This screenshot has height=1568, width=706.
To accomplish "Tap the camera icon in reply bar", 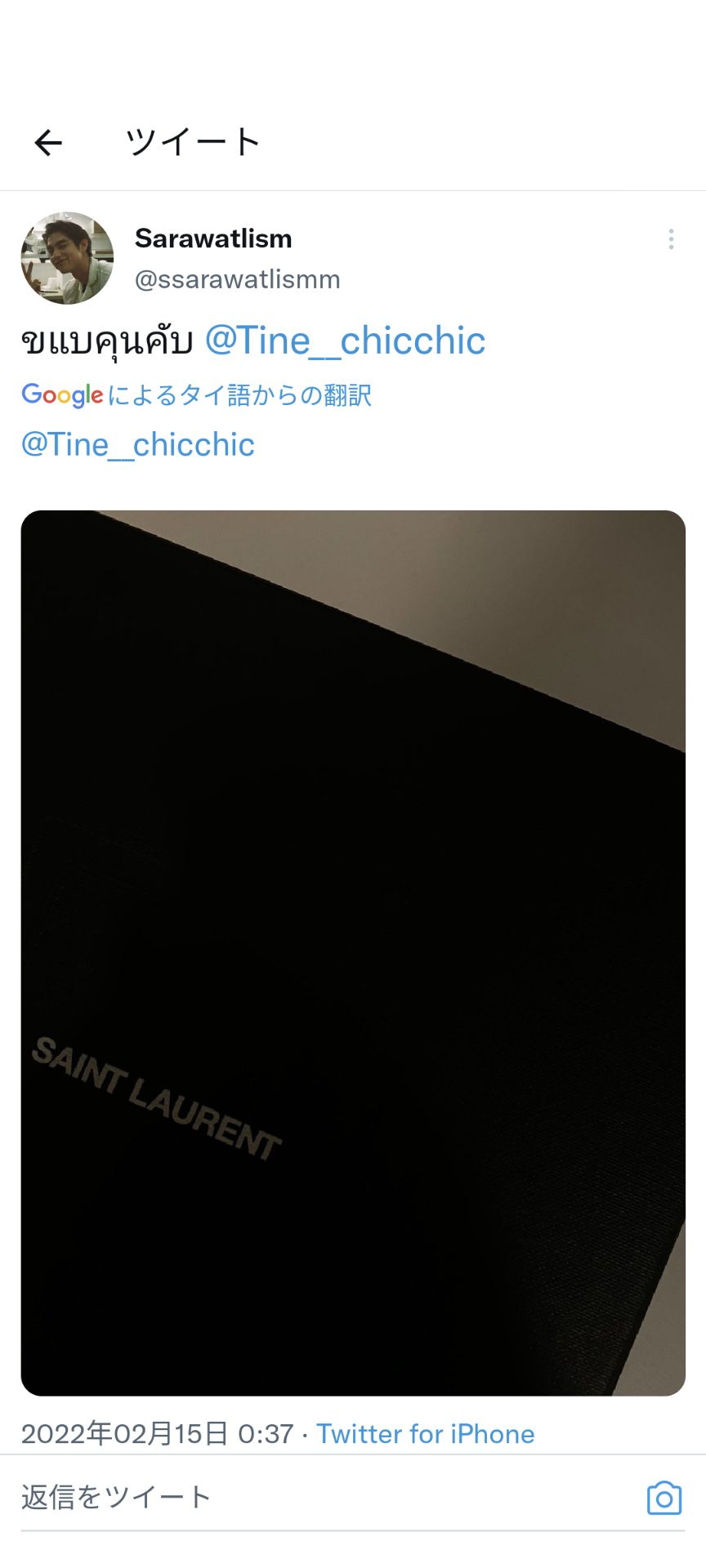I will pyautogui.click(x=664, y=1498).
